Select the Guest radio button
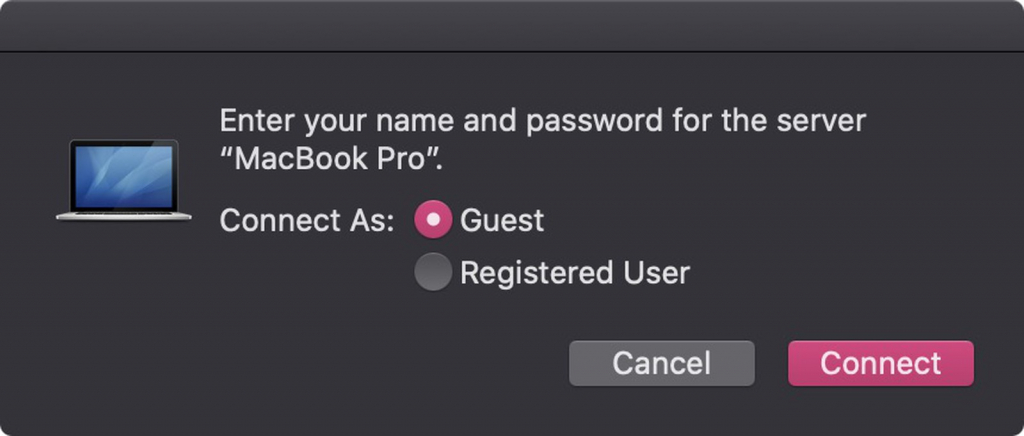Viewport: 1024px width, 436px height. (433, 219)
